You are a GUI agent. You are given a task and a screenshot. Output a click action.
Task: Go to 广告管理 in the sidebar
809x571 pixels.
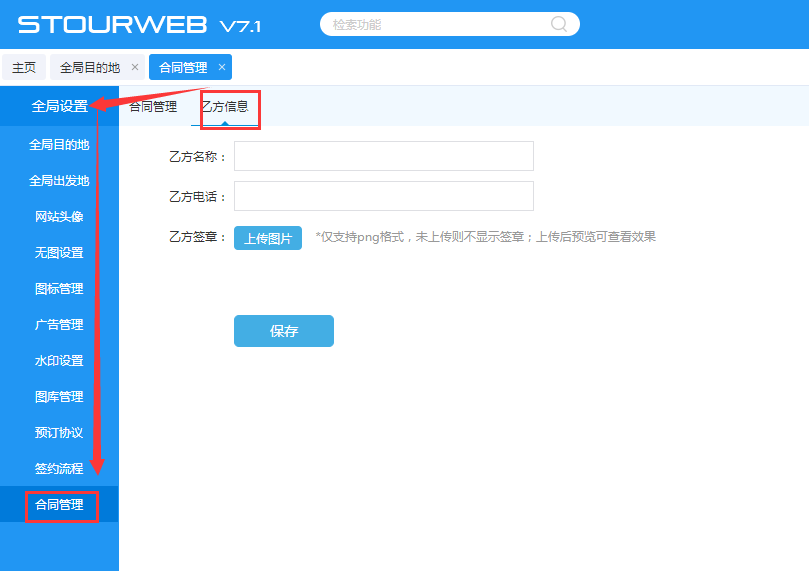[59, 325]
